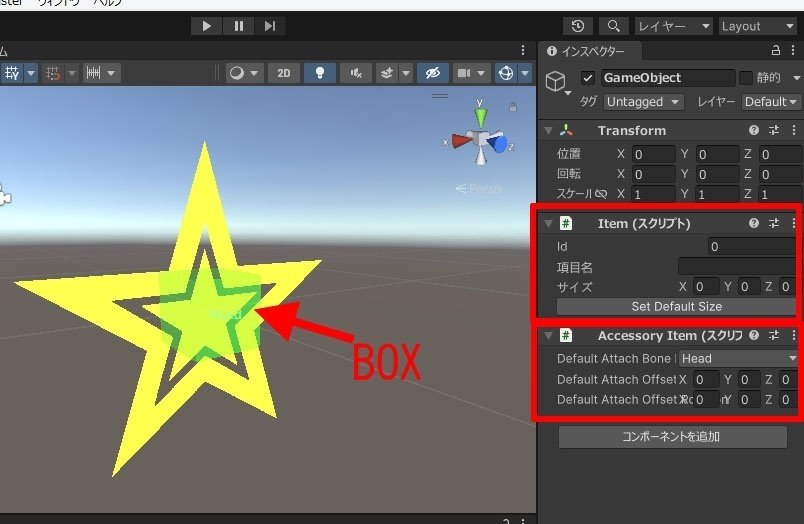Collapse the Item script component
Screen dimensions: 804x524
pyautogui.click(x=548, y=224)
